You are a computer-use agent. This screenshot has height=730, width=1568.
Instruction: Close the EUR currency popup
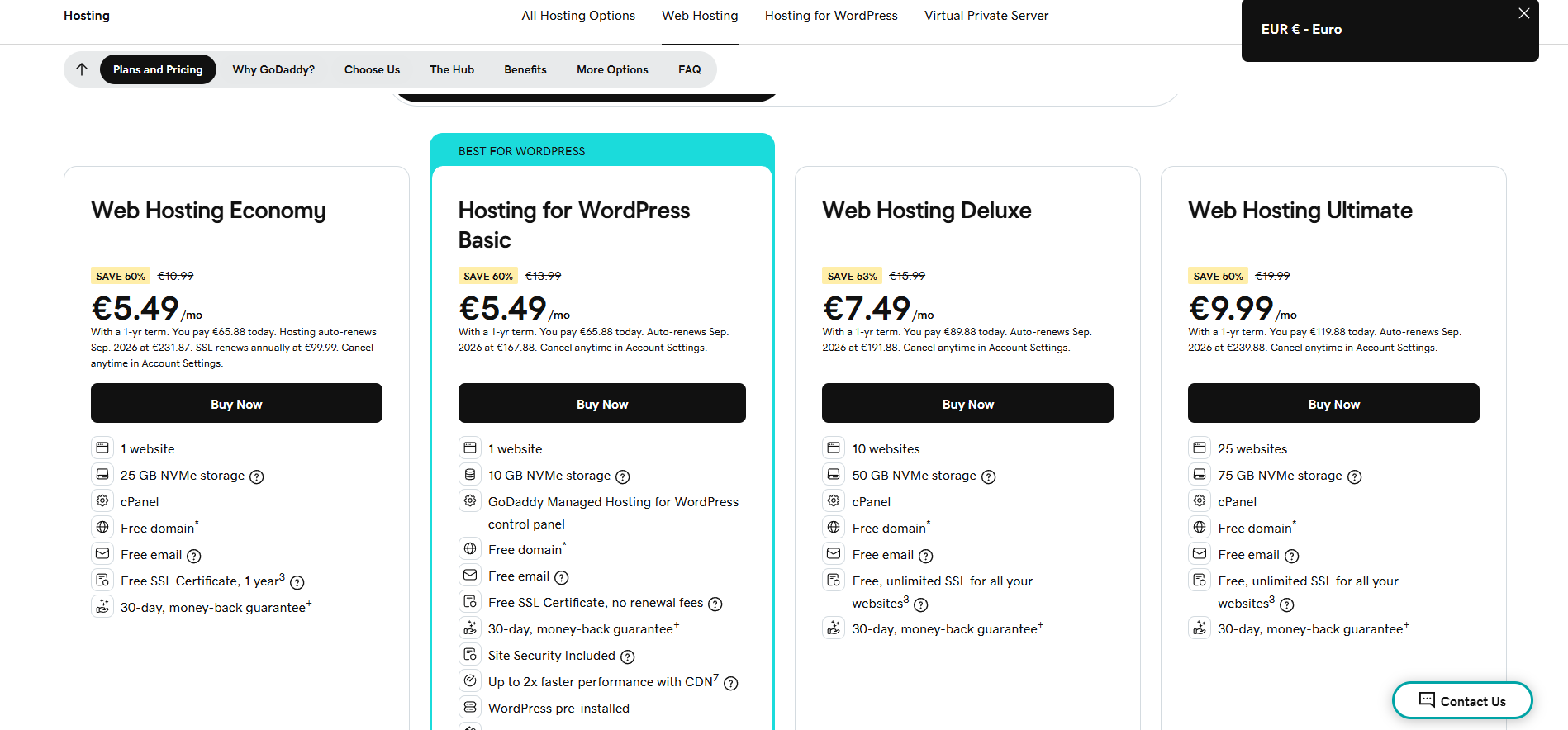1523,13
